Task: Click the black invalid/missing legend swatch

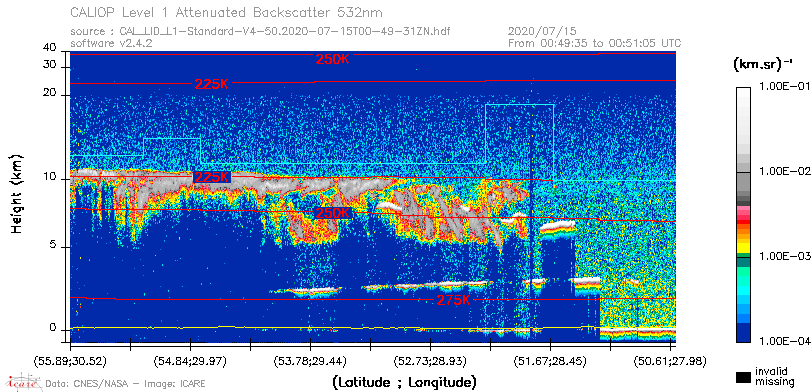Action: point(743,377)
